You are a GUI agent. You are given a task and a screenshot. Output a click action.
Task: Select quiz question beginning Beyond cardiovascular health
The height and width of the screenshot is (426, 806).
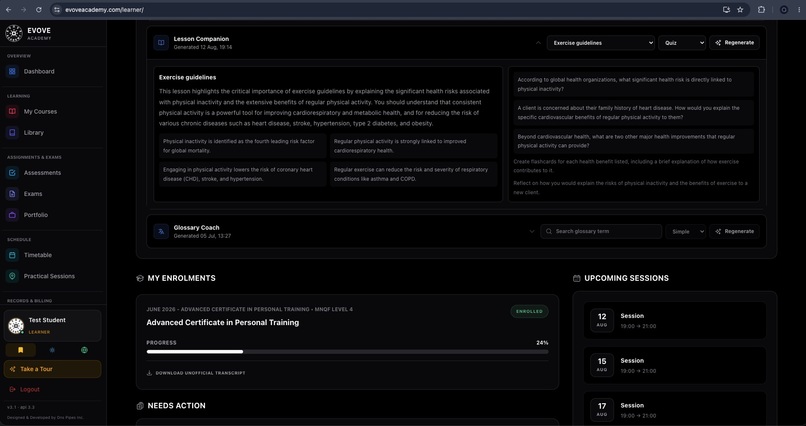[x=634, y=141]
